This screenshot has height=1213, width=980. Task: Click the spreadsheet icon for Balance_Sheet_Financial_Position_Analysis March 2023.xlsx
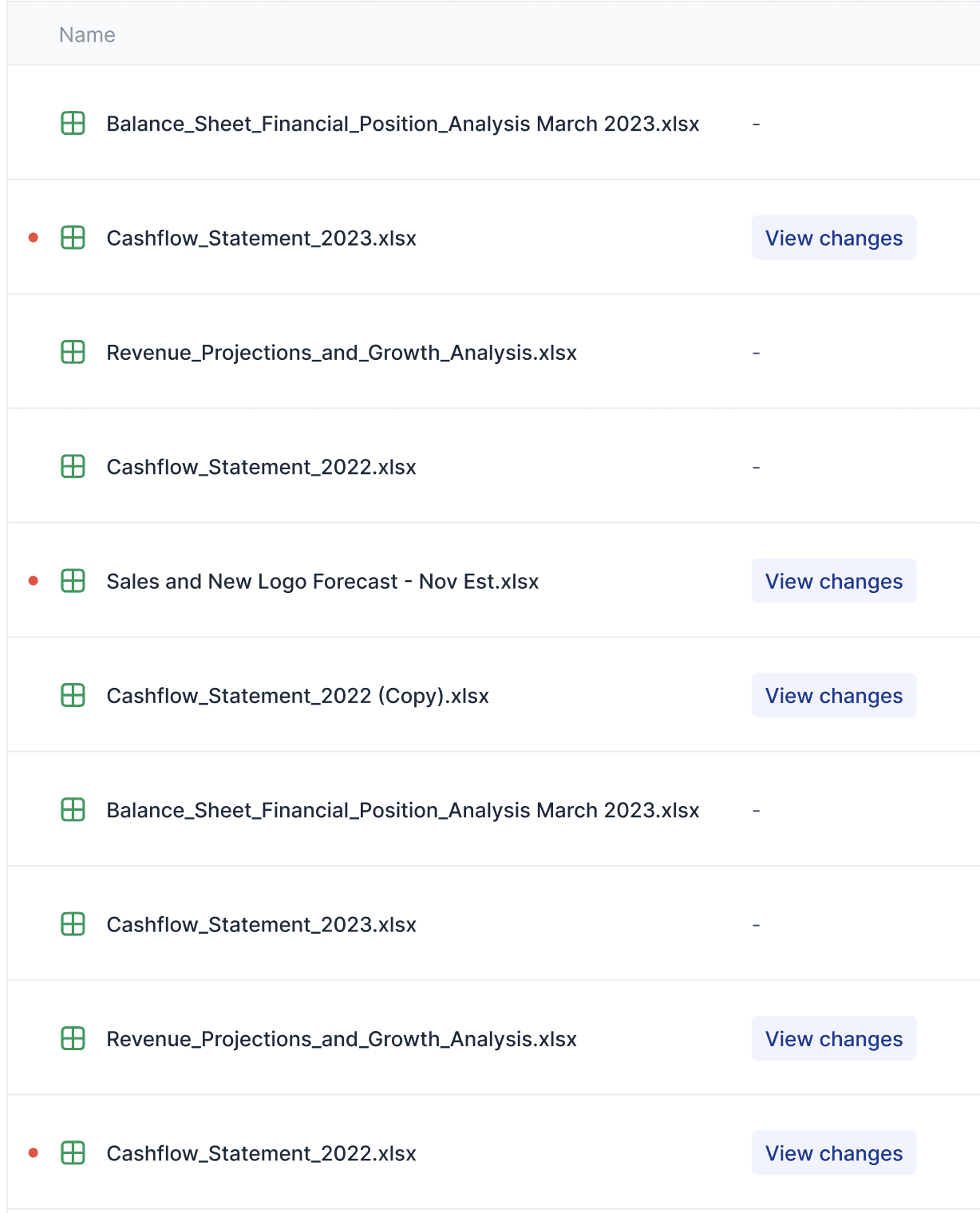[x=72, y=124]
